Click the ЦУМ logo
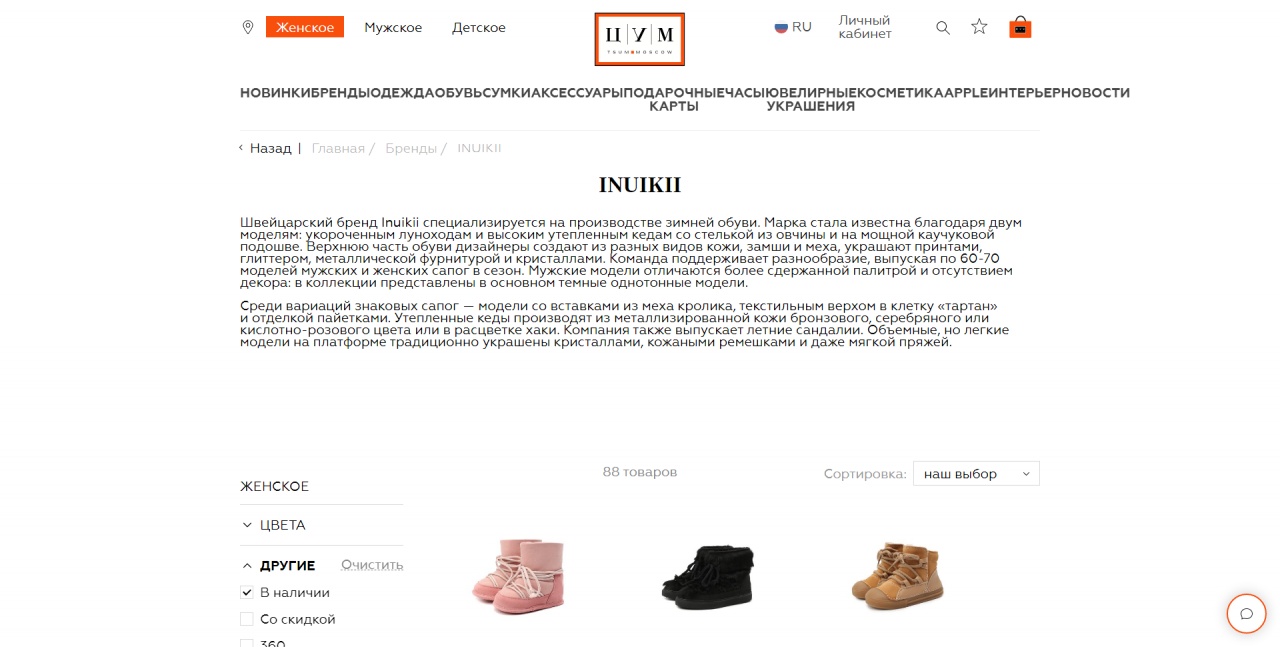 [639, 39]
